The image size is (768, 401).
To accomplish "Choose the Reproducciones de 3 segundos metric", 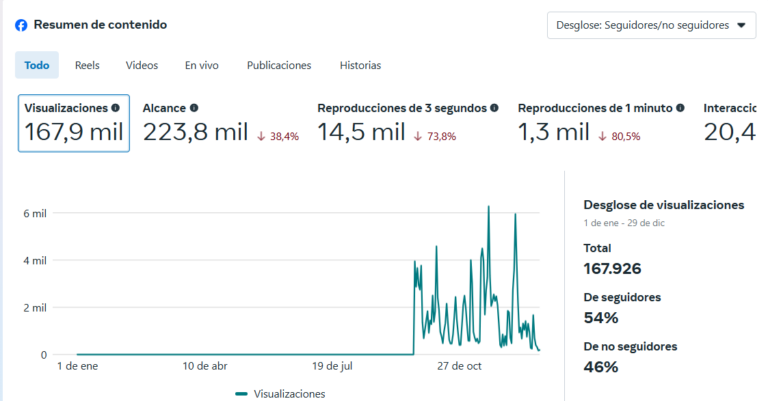I will coord(405,124).
